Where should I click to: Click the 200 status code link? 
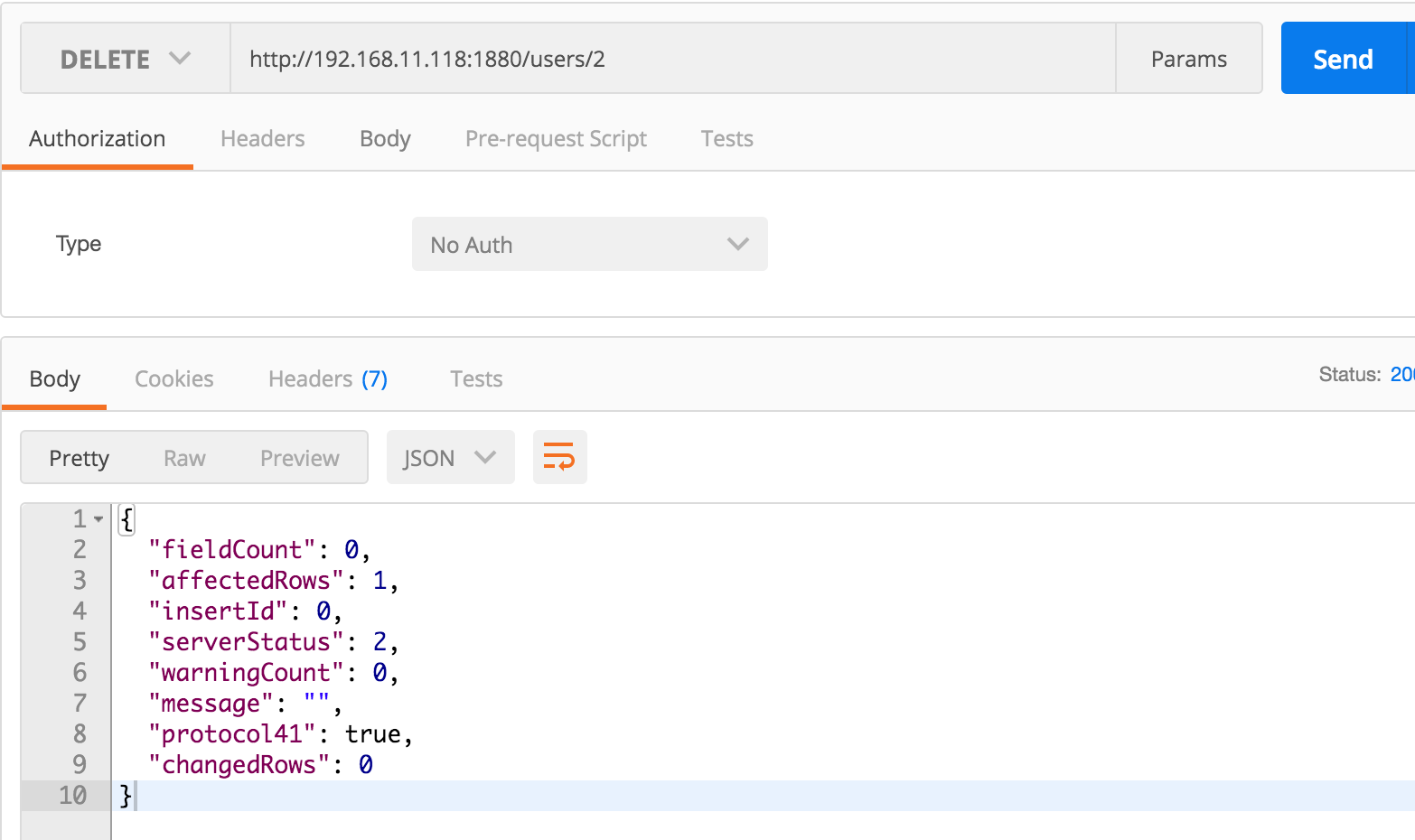pos(1402,373)
